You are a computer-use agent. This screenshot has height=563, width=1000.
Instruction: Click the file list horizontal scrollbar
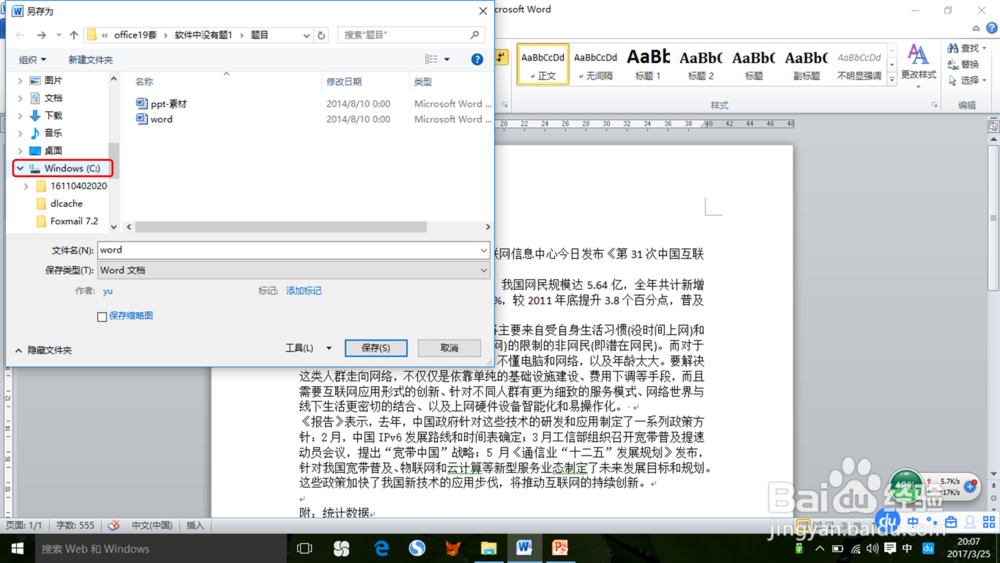tap(281, 227)
